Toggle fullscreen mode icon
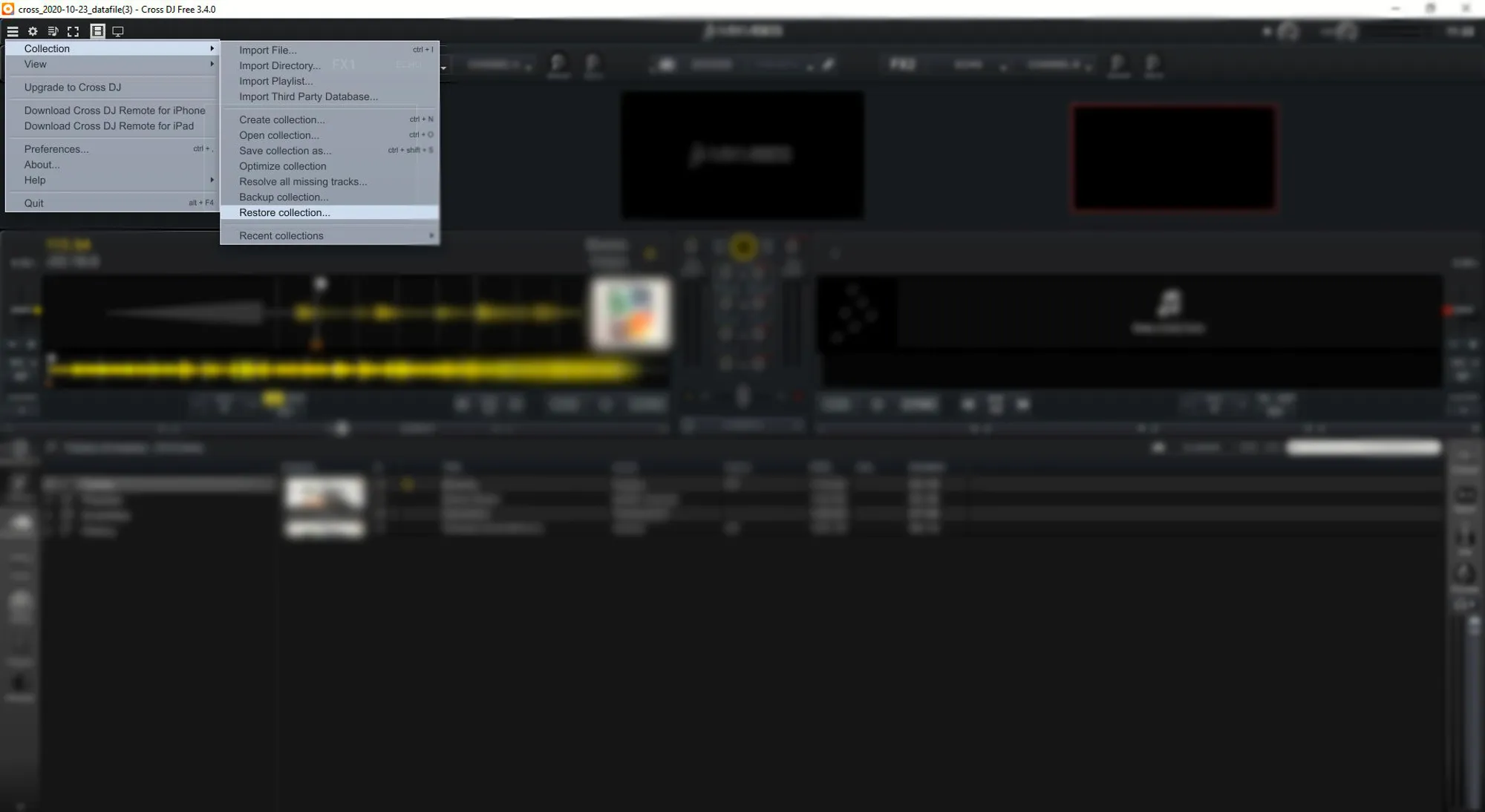Screen dimensions: 1485x812 [73, 31]
